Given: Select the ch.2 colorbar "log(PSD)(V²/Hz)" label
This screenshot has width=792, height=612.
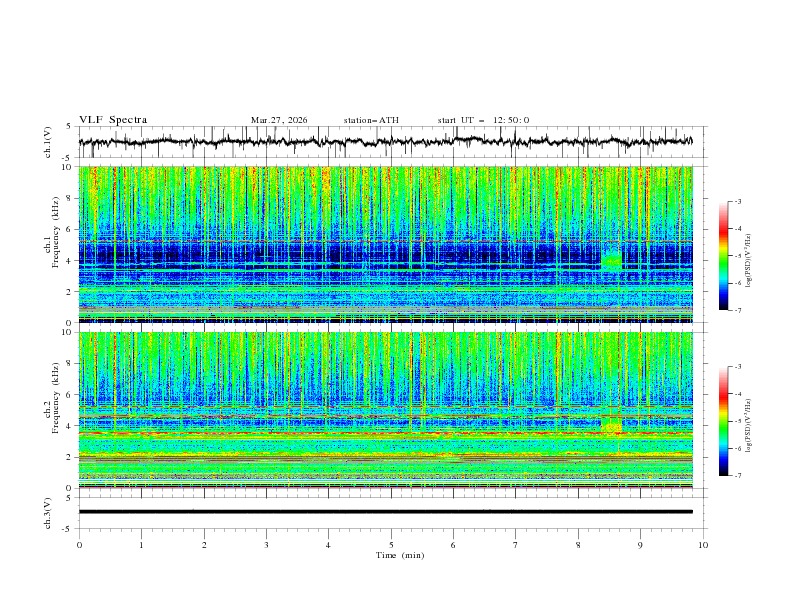Looking at the screenshot, I should coord(748,425).
